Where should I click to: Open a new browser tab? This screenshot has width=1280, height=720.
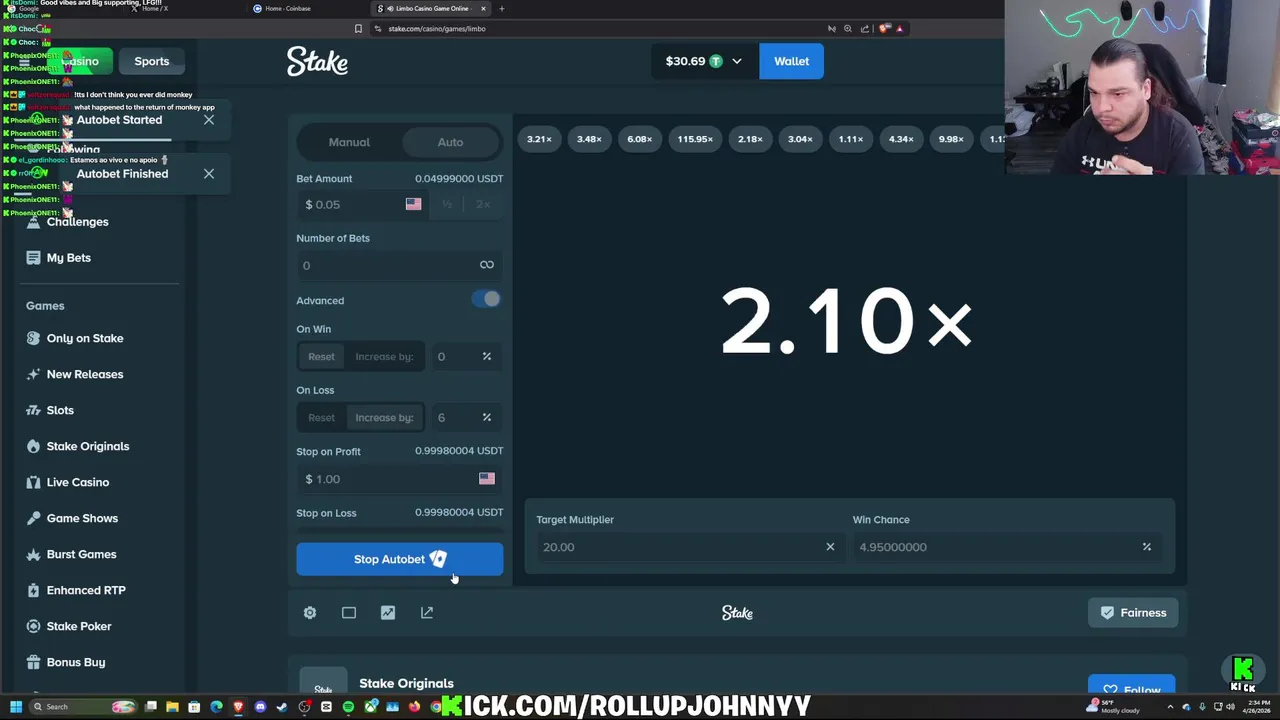coord(502,8)
